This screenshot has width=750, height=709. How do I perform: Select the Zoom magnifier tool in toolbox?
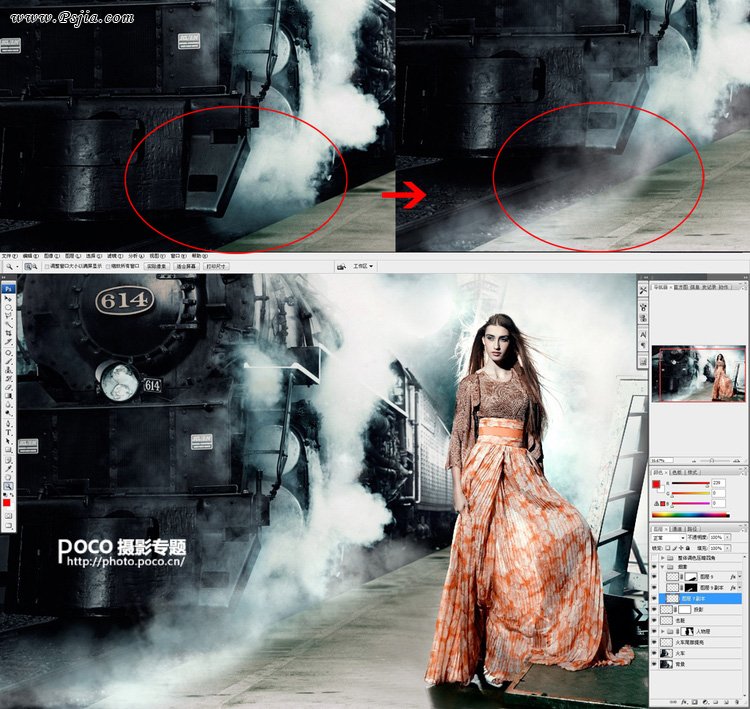tap(8, 485)
